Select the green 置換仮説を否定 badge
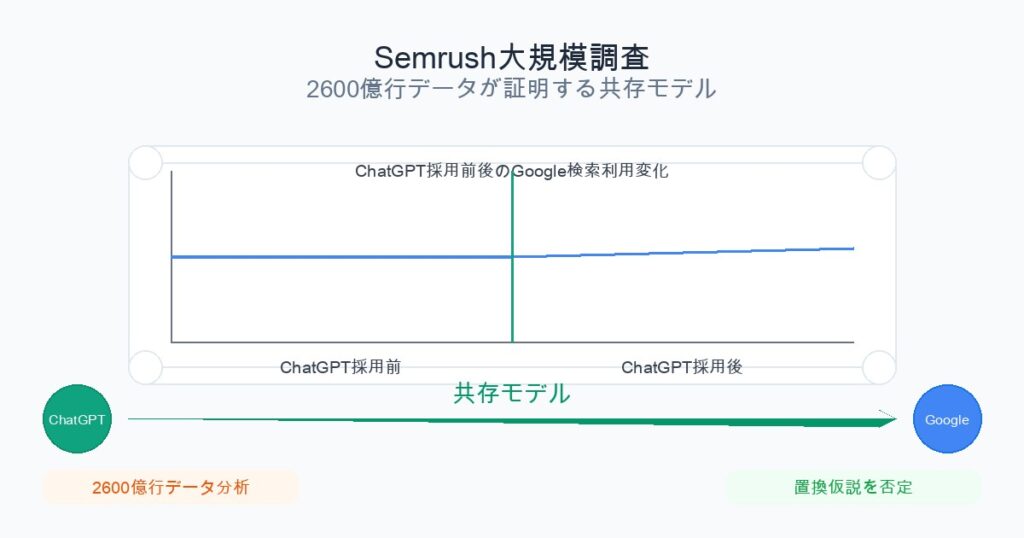 (x=853, y=488)
